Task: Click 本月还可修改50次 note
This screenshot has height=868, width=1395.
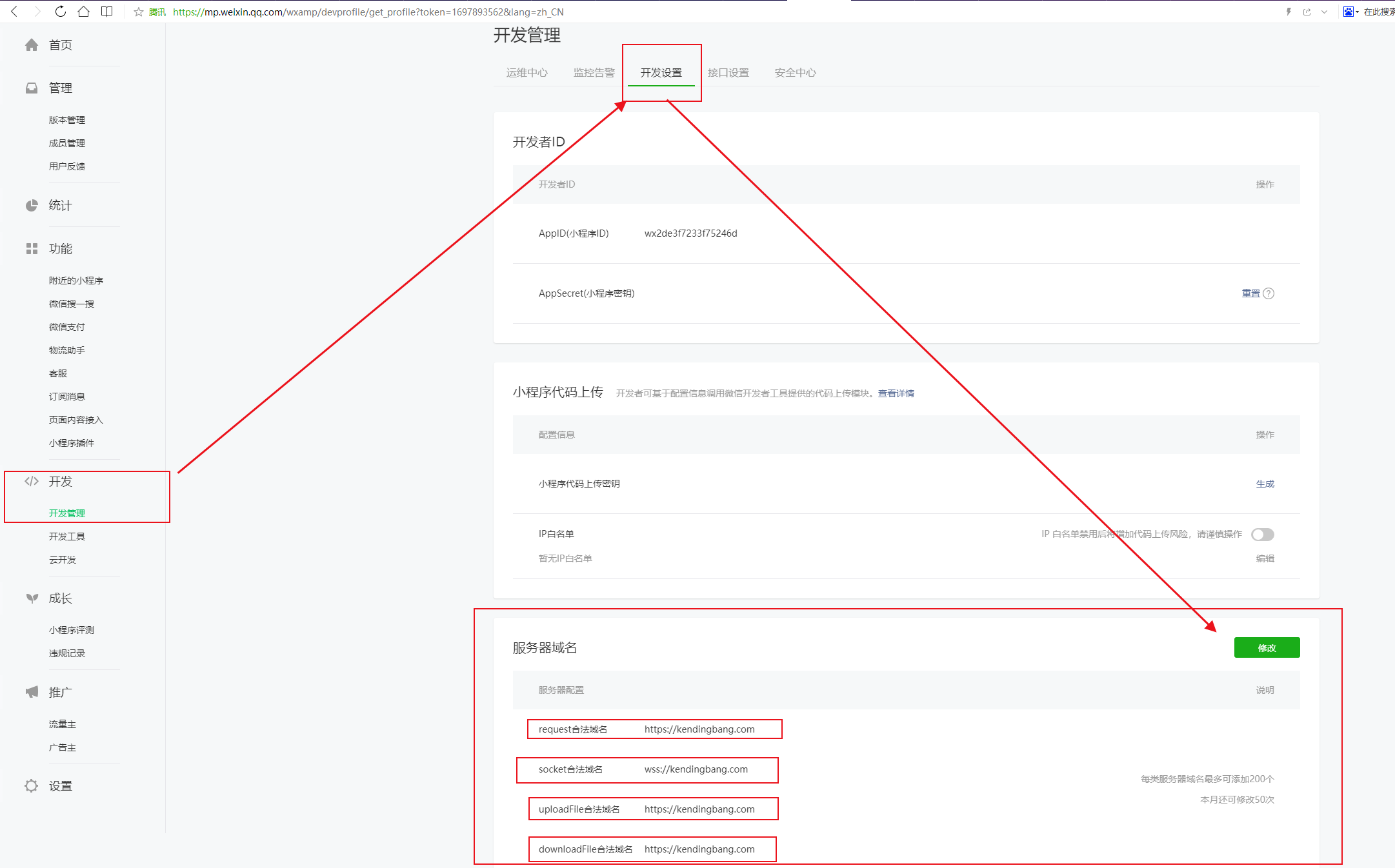Action: tap(1237, 800)
